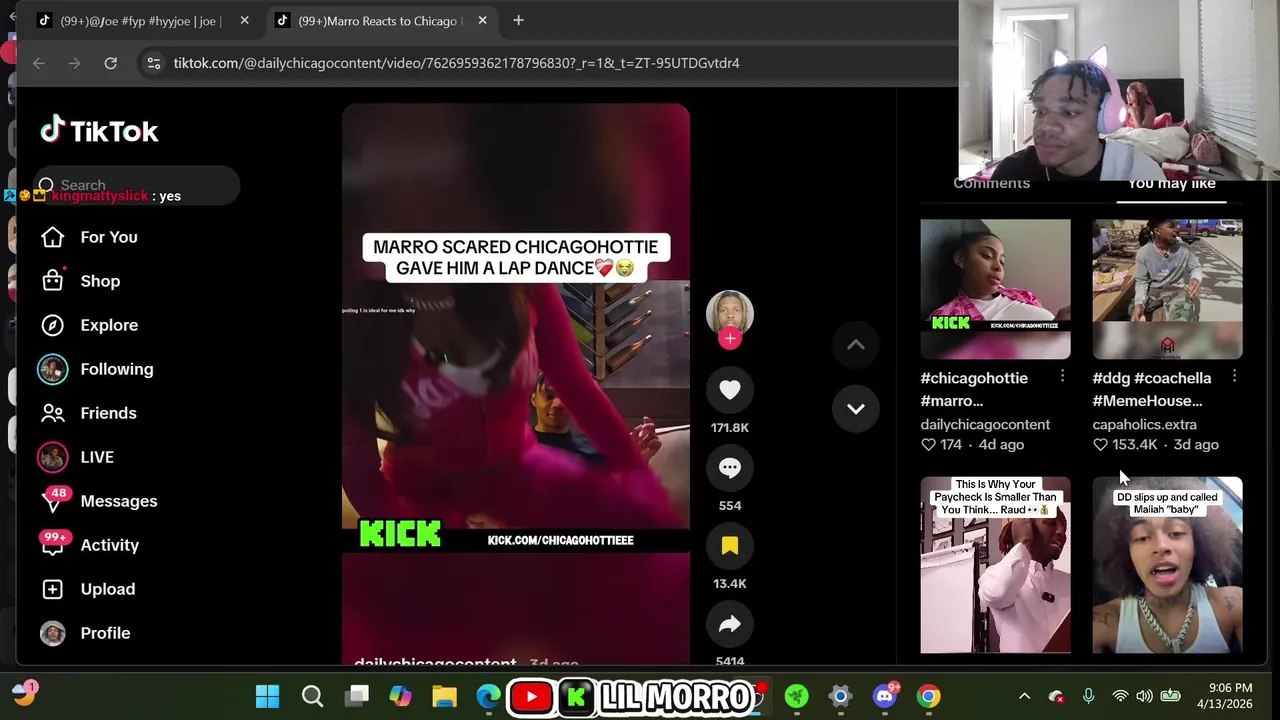Open Task View on the taskbar

pyautogui.click(x=357, y=697)
